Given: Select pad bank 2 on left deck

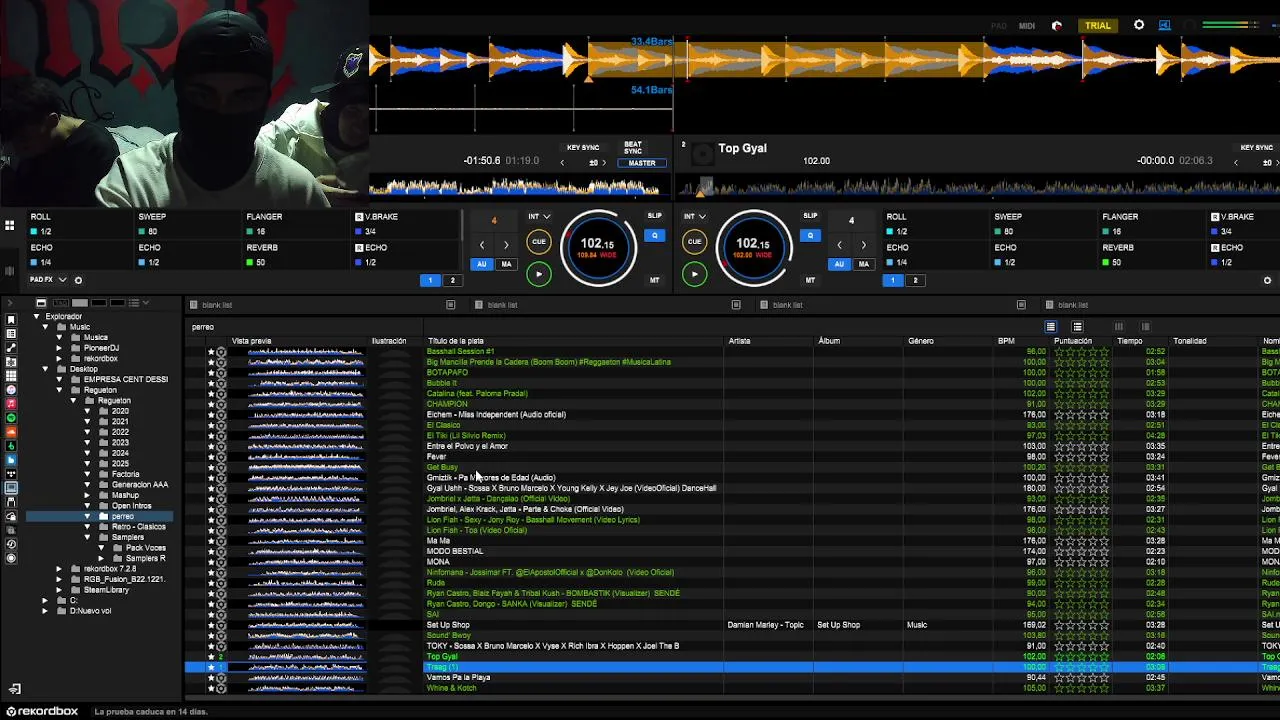Looking at the screenshot, I should (452, 280).
